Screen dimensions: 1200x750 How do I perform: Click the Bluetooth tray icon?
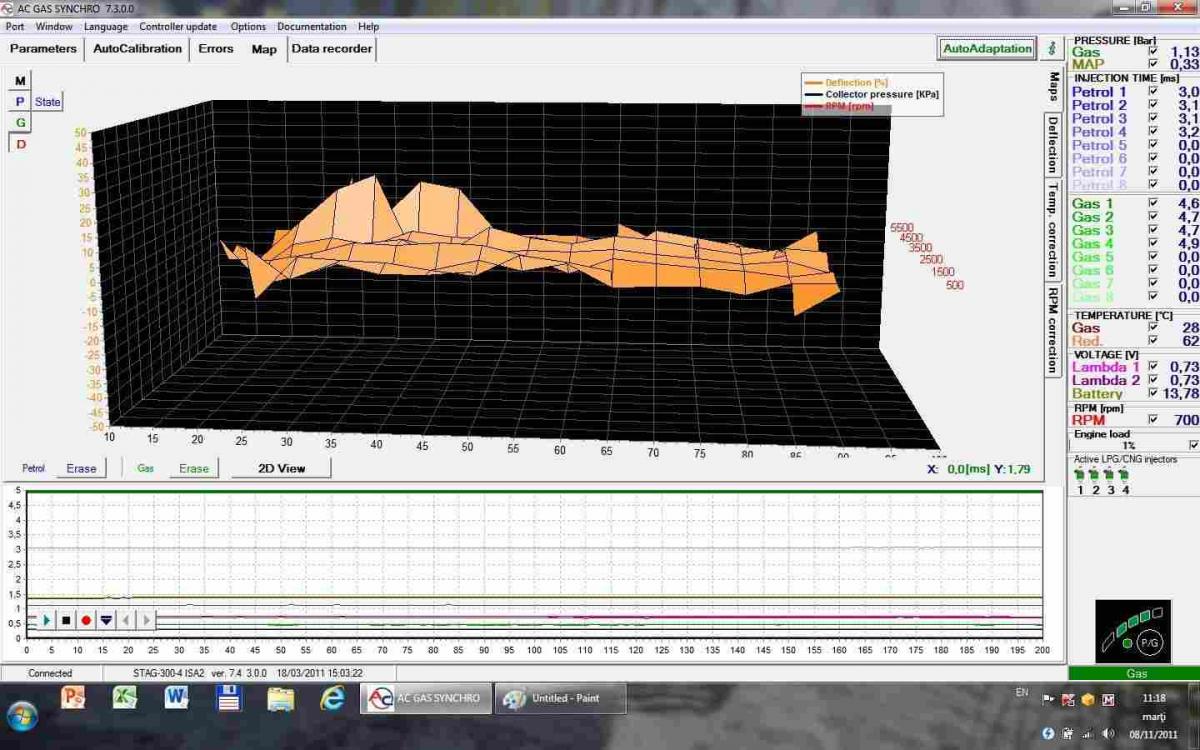1048,732
